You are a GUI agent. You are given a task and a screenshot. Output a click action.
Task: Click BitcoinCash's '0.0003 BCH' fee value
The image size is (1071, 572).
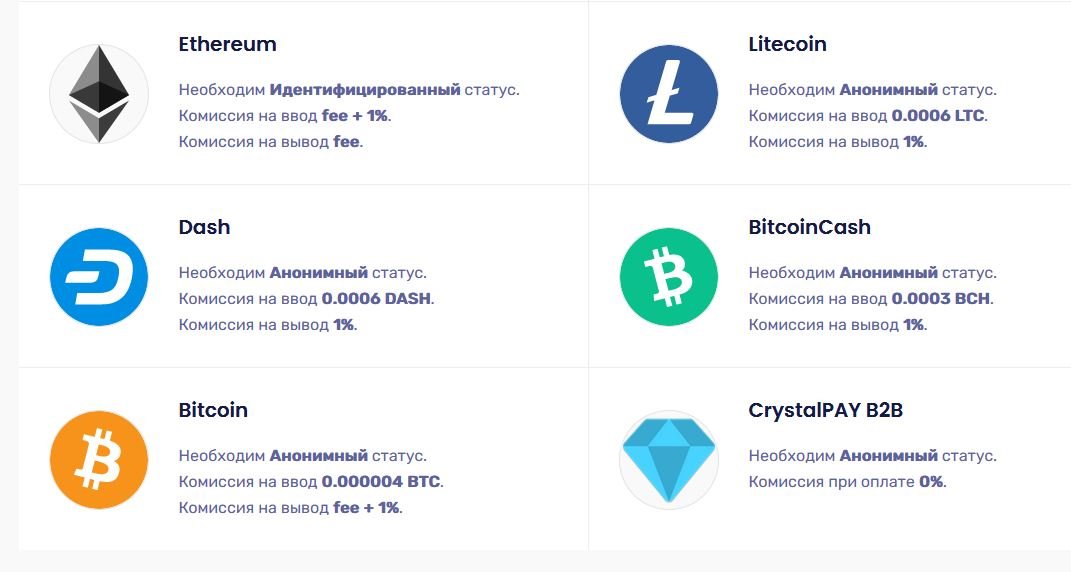pyautogui.click(x=940, y=299)
